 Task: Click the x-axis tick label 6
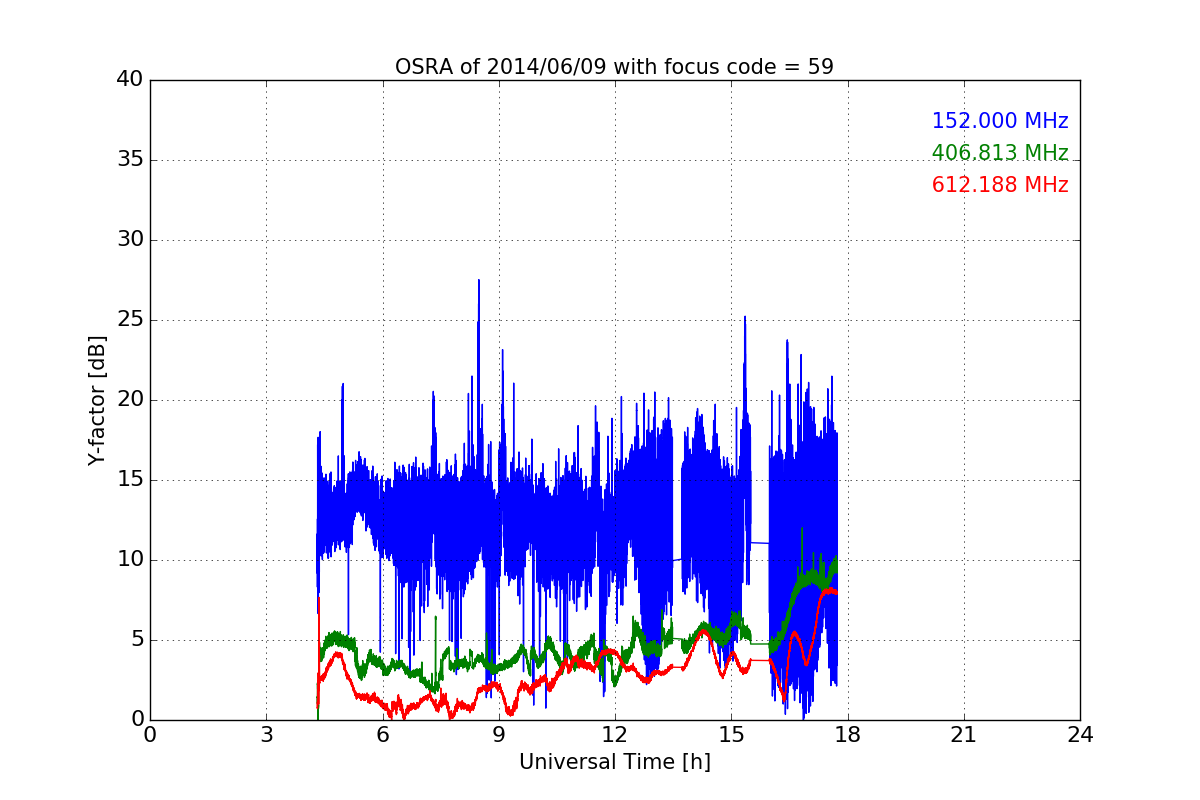coord(382,735)
